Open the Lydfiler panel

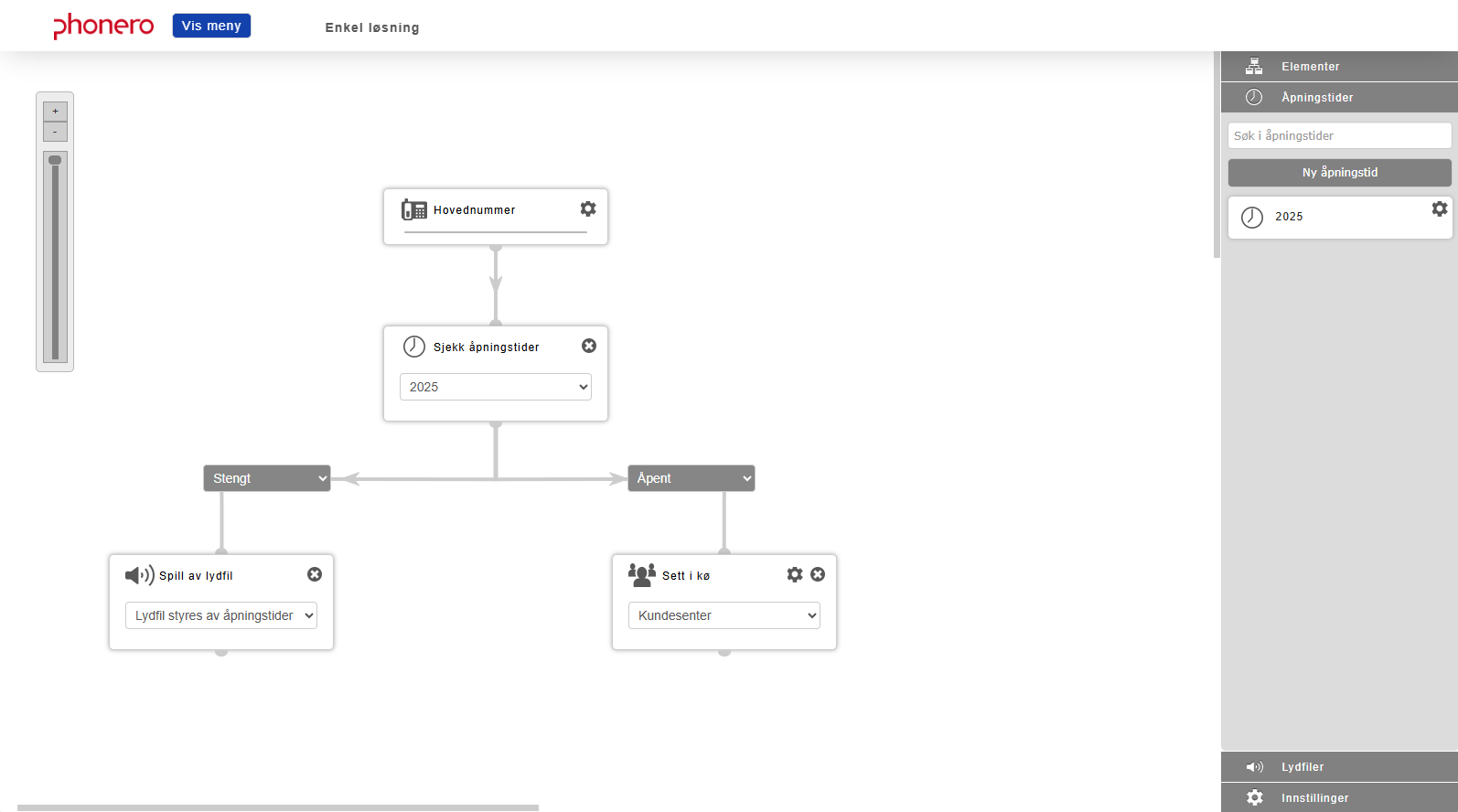[x=1339, y=767]
